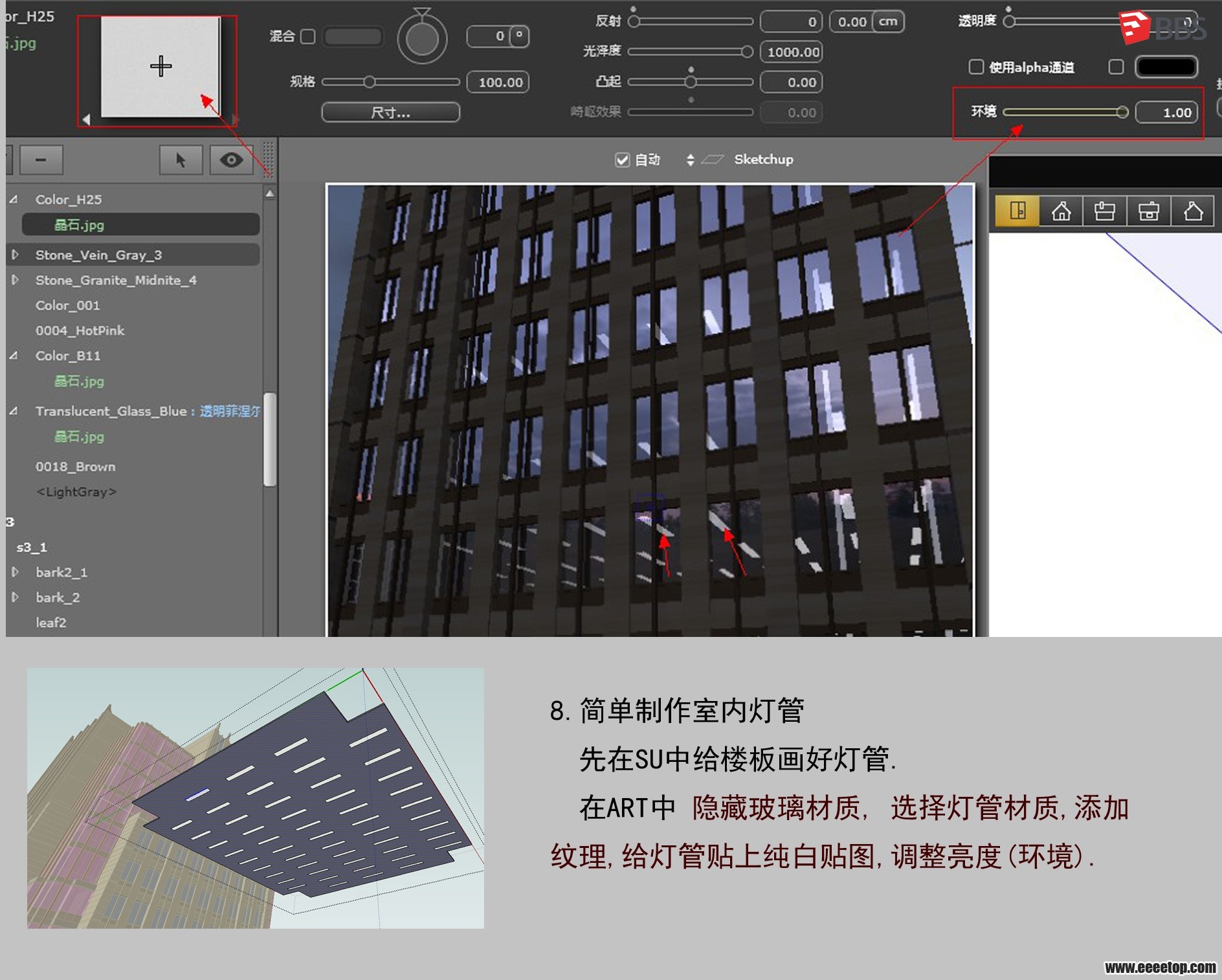Click the 0.00 cm measurement field
This screenshot has height=980, width=1222.
[852, 21]
